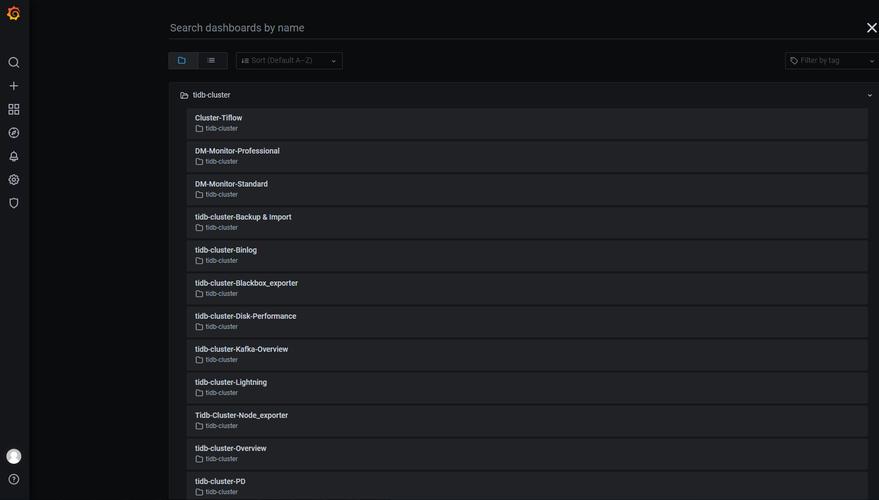Click folder icon under tidb-cluster-Binlog
This screenshot has width=879, height=500.
pyautogui.click(x=199, y=261)
